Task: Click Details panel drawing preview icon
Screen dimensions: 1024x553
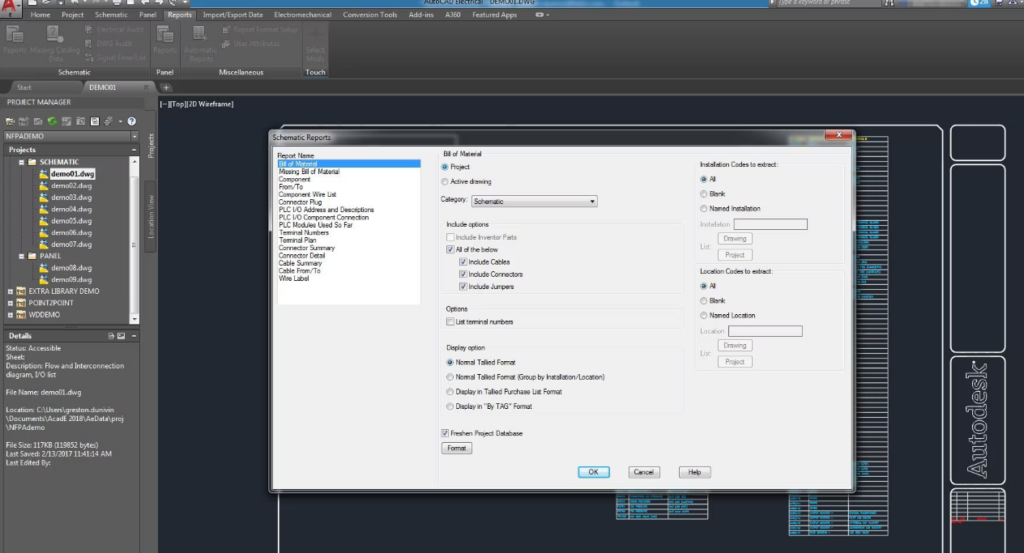Action: [x=121, y=336]
